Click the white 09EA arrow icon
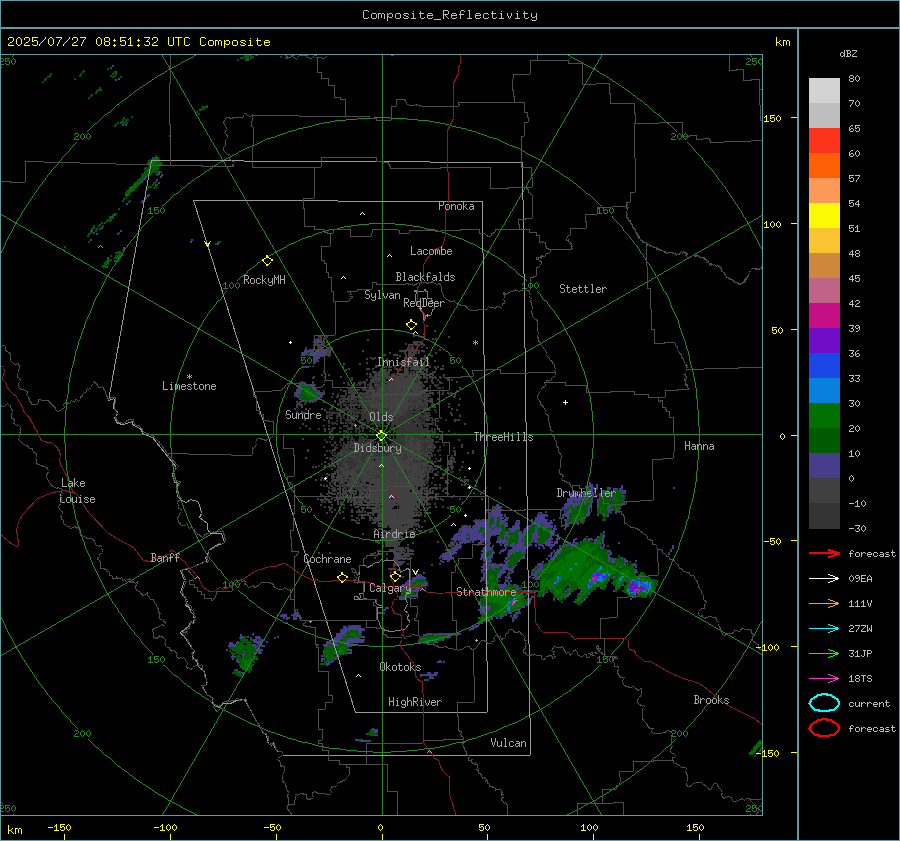The width and height of the screenshot is (900, 841). tap(824, 578)
